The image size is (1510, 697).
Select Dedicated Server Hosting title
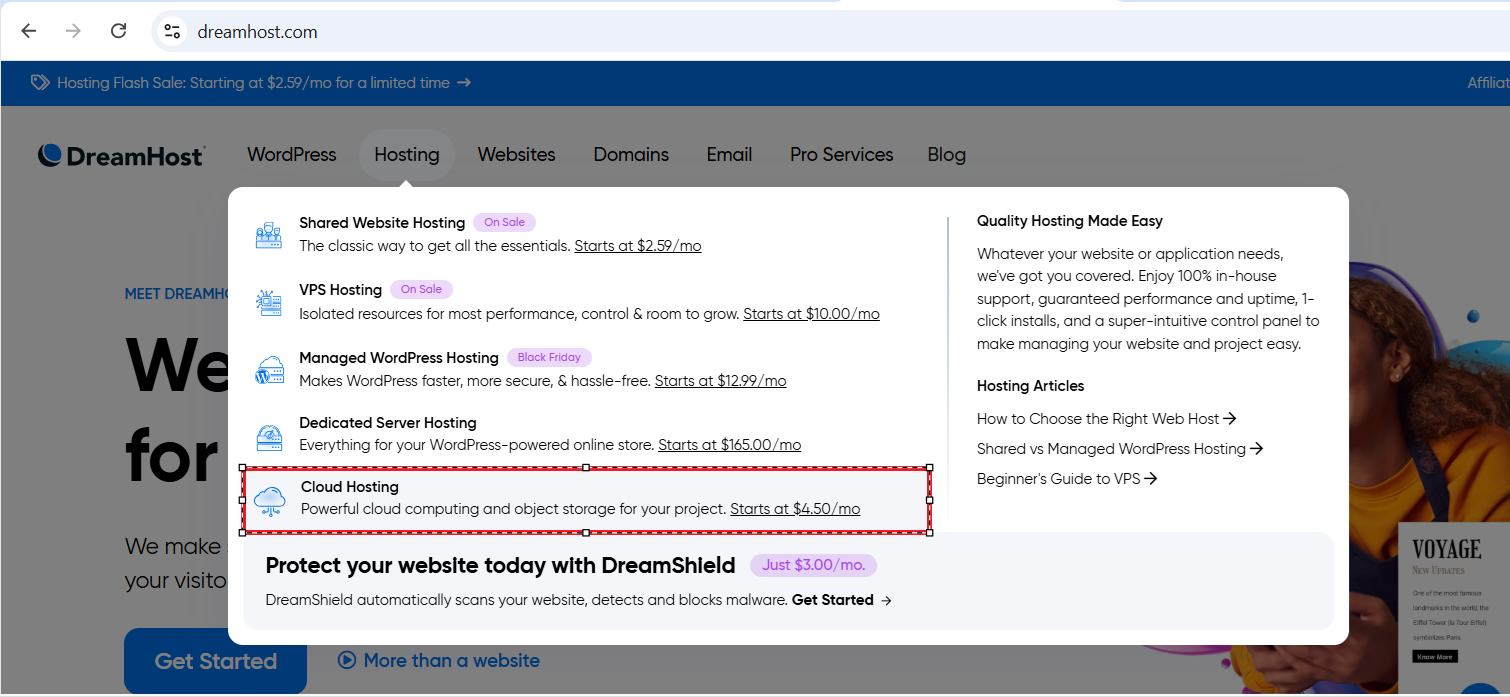click(388, 423)
